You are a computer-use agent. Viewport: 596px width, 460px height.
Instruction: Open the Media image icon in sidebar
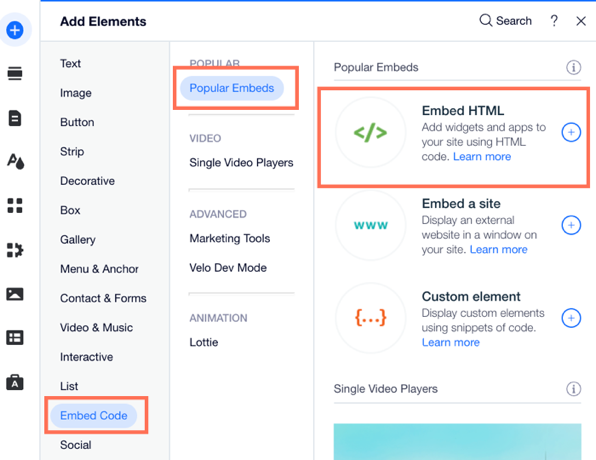click(15, 294)
